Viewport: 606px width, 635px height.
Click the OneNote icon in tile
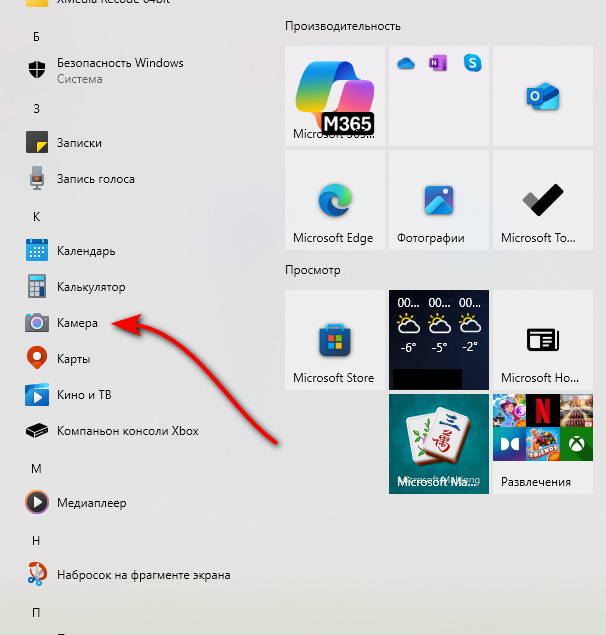438,64
